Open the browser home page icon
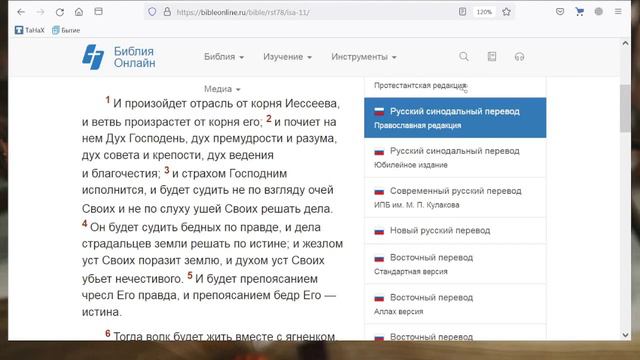The image size is (640, 360). (x=79, y=12)
